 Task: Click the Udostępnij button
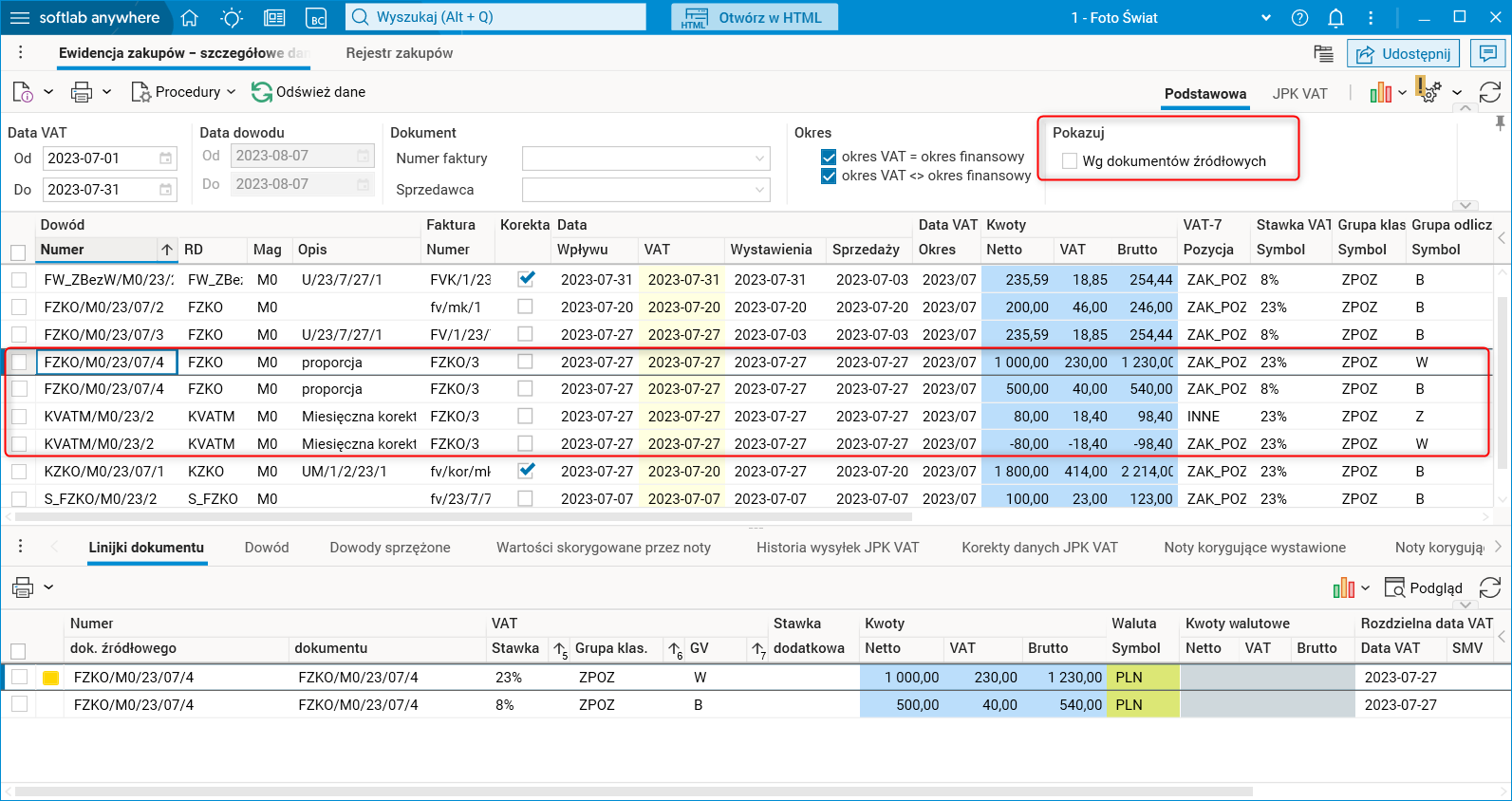pos(1403,54)
